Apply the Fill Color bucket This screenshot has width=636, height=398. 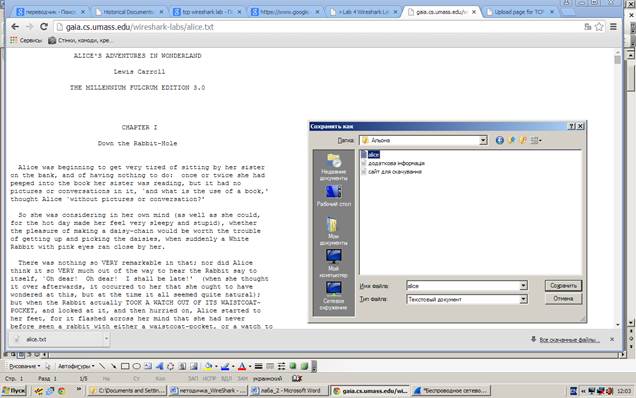click(x=208, y=366)
